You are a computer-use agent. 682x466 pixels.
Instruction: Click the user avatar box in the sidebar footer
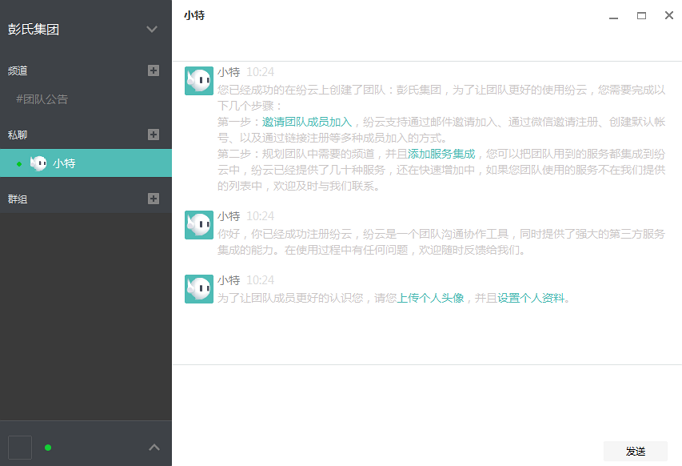(20, 447)
